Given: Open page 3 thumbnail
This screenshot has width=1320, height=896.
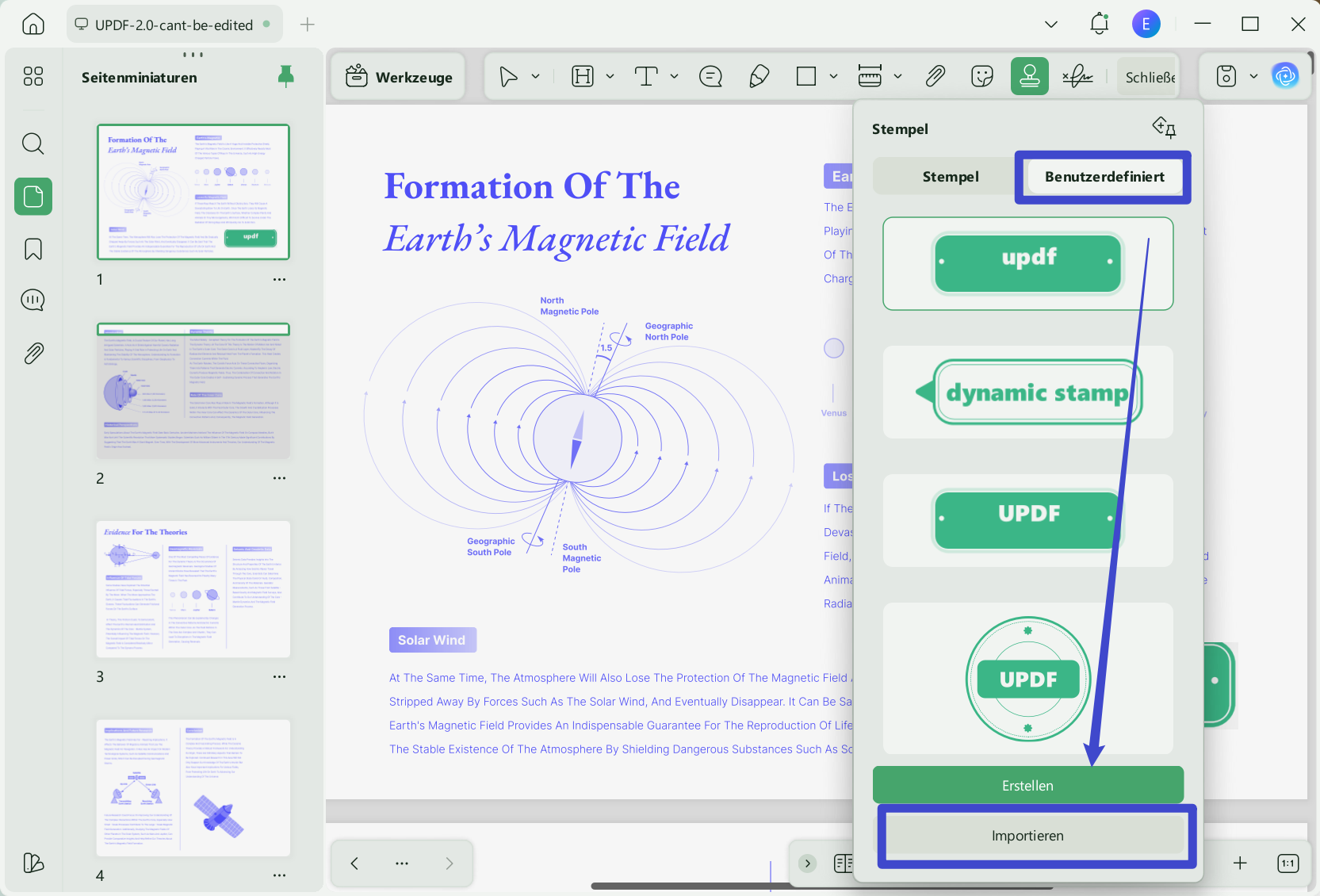Looking at the screenshot, I should coord(193,589).
